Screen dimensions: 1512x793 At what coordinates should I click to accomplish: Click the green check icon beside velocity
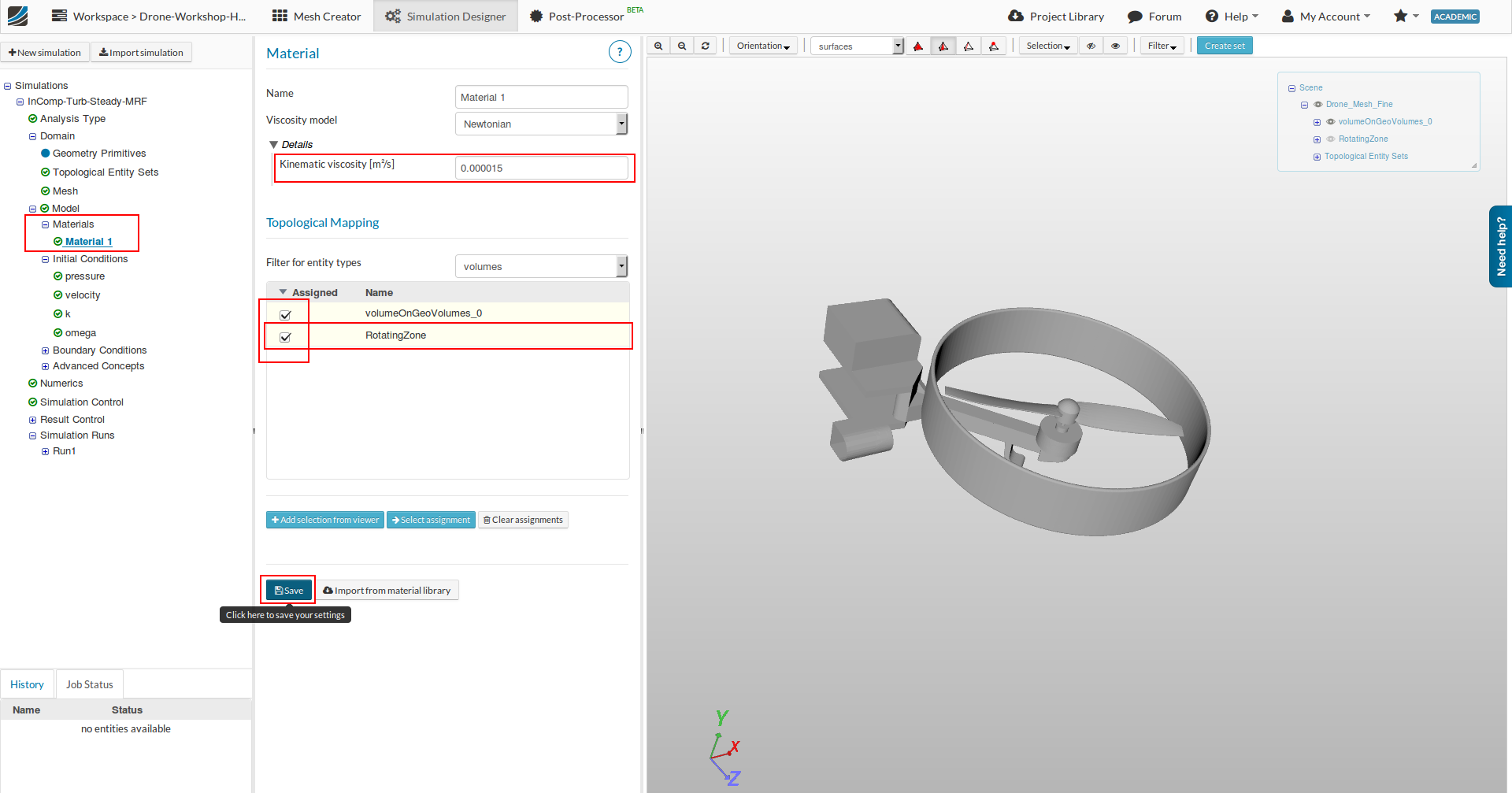pyautogui.click(x=58, y=295)
